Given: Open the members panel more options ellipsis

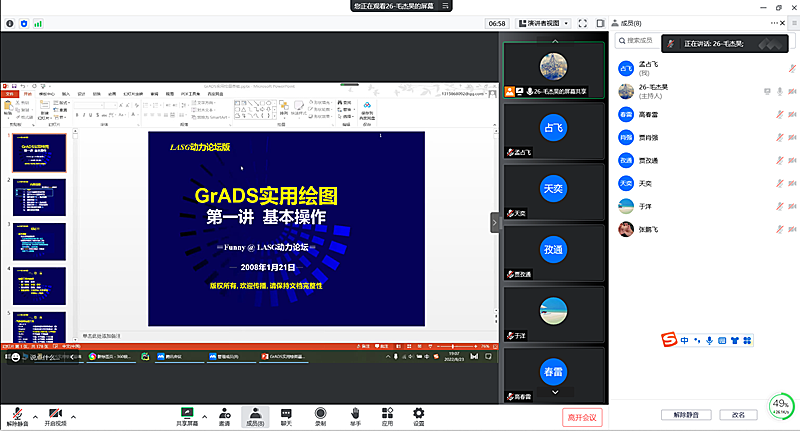Looking at the screenshot, I should coord(774,23).
